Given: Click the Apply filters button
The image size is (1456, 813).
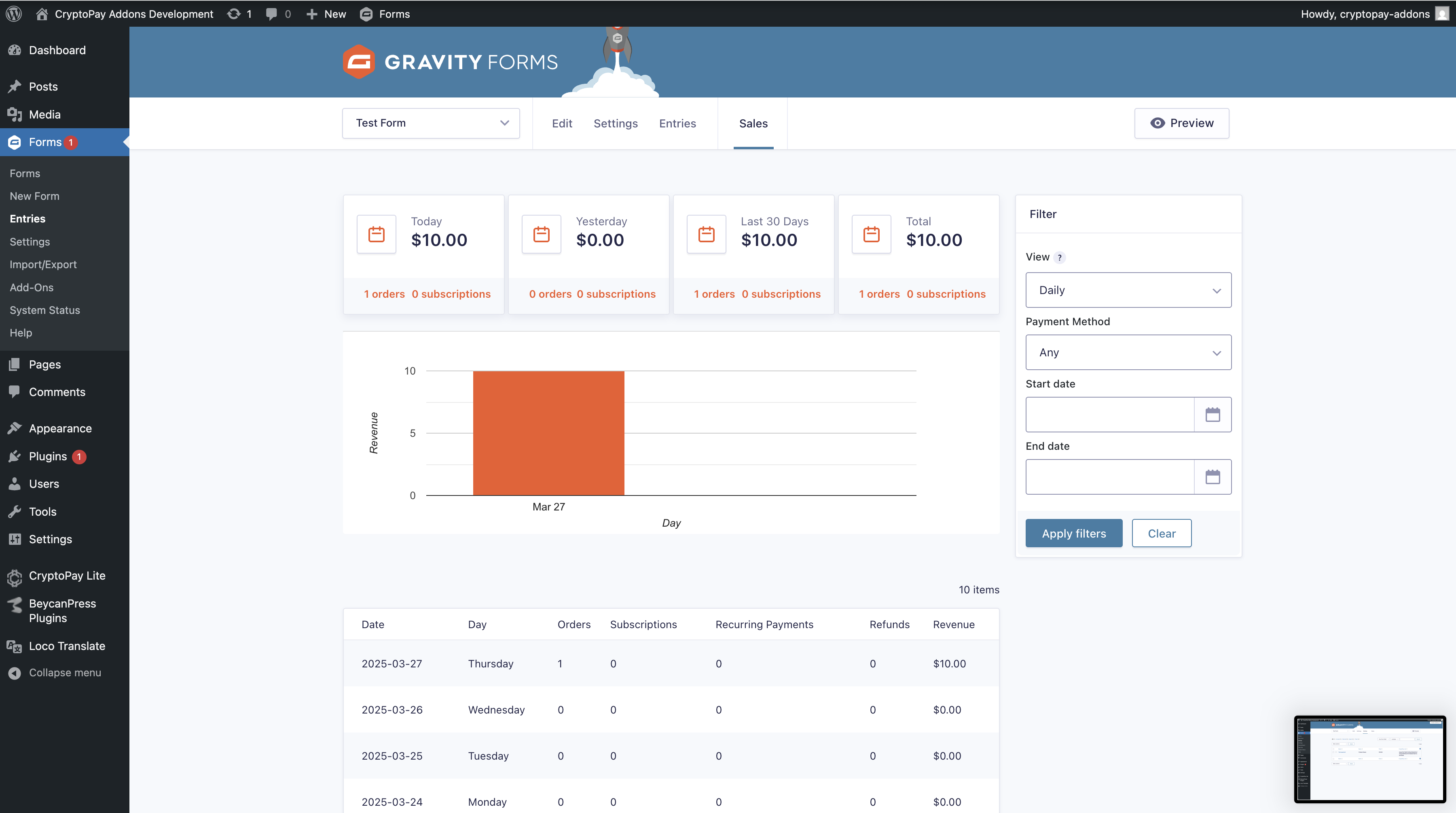Looking at the screenshot, I should pos(1073,533).
